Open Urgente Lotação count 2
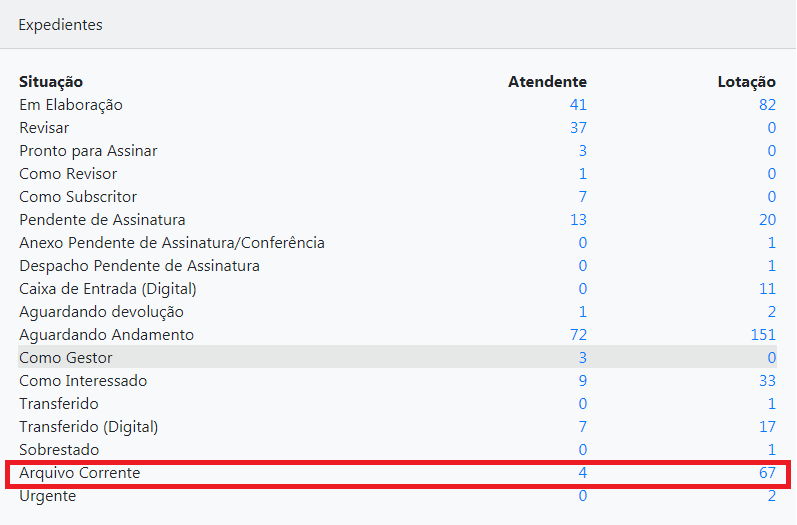This screenshot has height=525, width=797. coord(772,496)
